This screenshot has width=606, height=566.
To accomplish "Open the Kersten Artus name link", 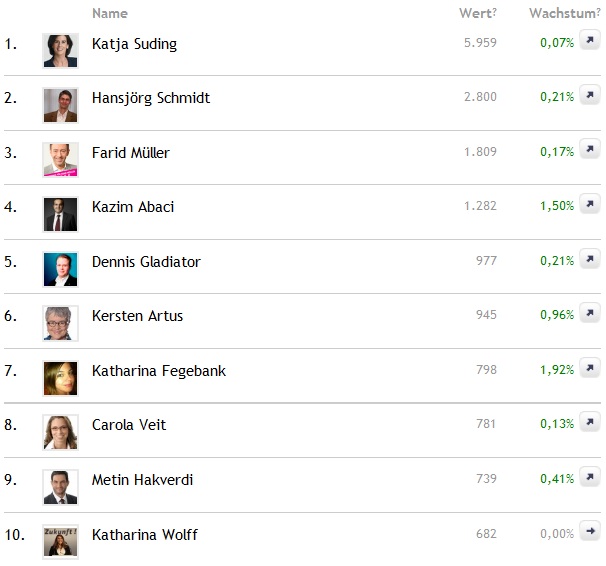I will 137,316.
